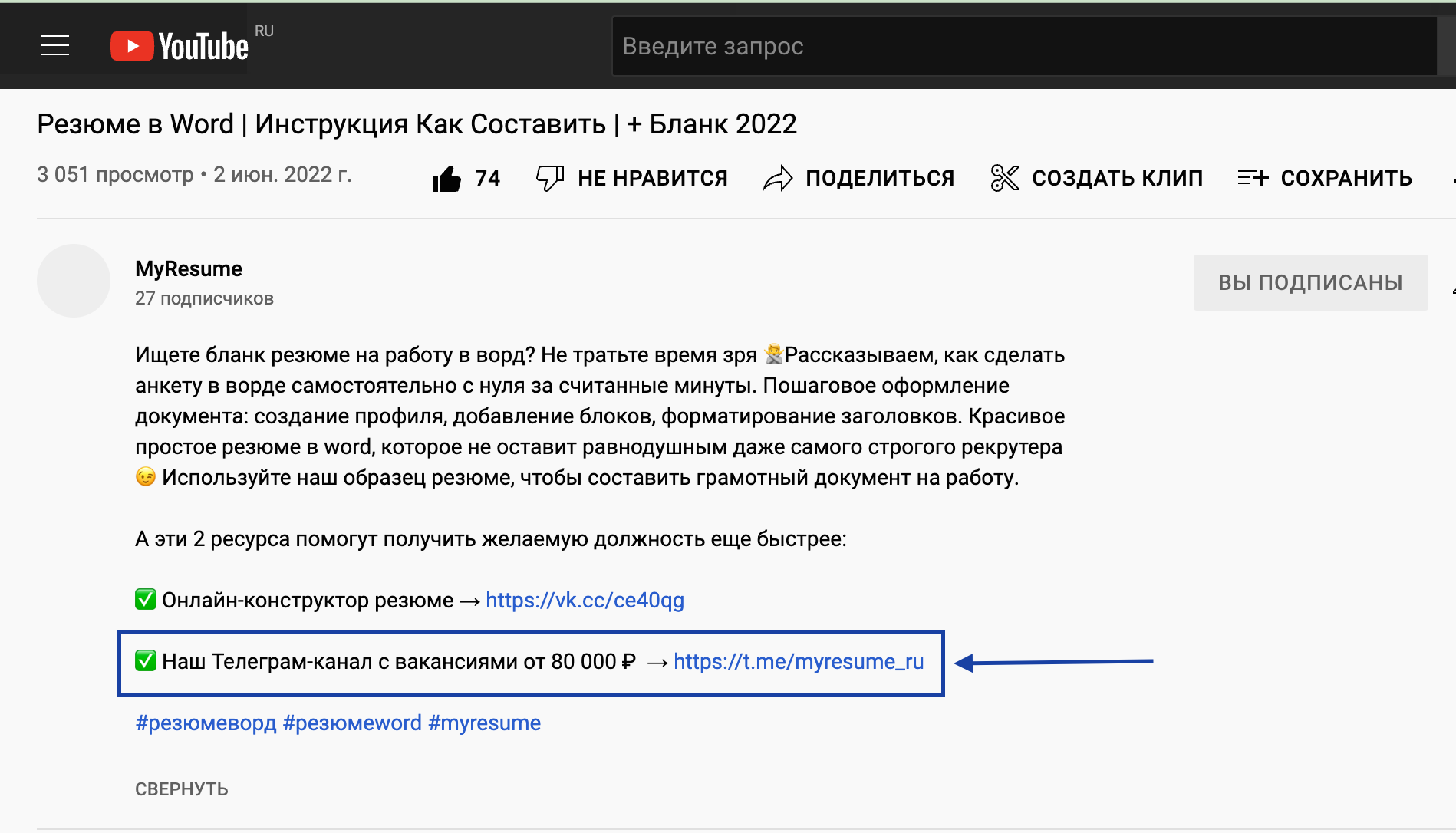1456x833 pixels.
Task: Open the hamburger guide menu
Action: click(55, 46)
